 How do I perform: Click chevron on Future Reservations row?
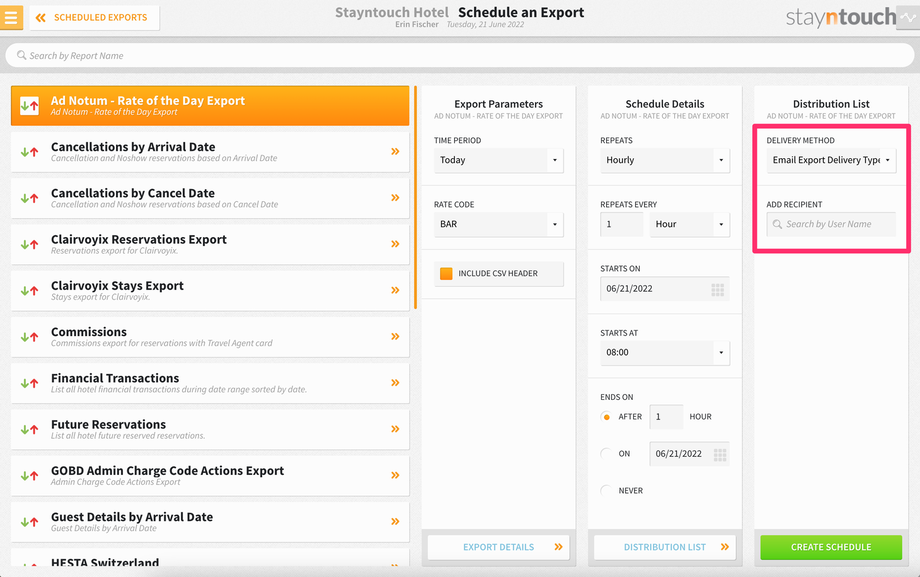(x=395, y=429)
